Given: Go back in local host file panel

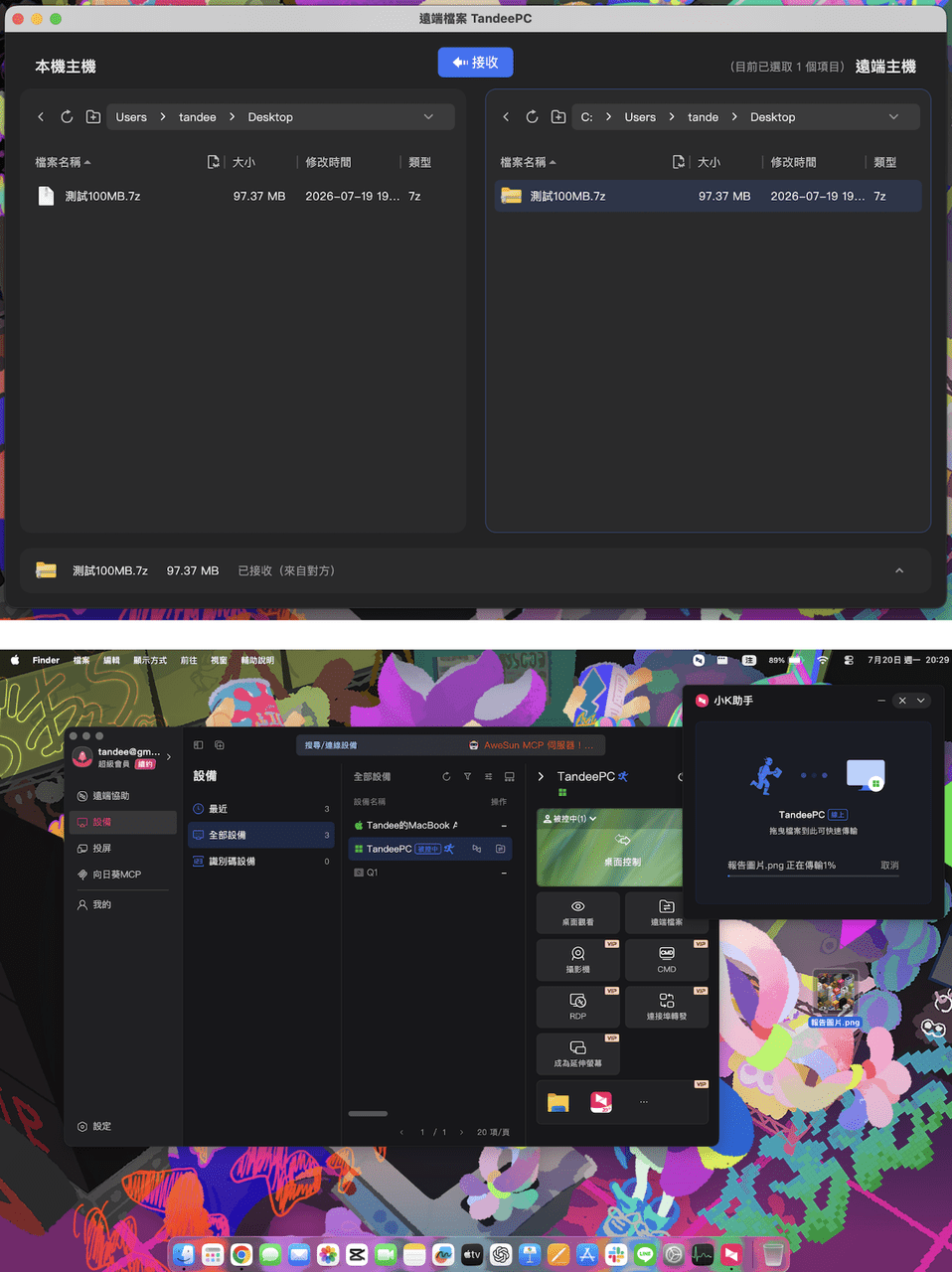Looking at the screenshot, I should [x=41, y=117].
